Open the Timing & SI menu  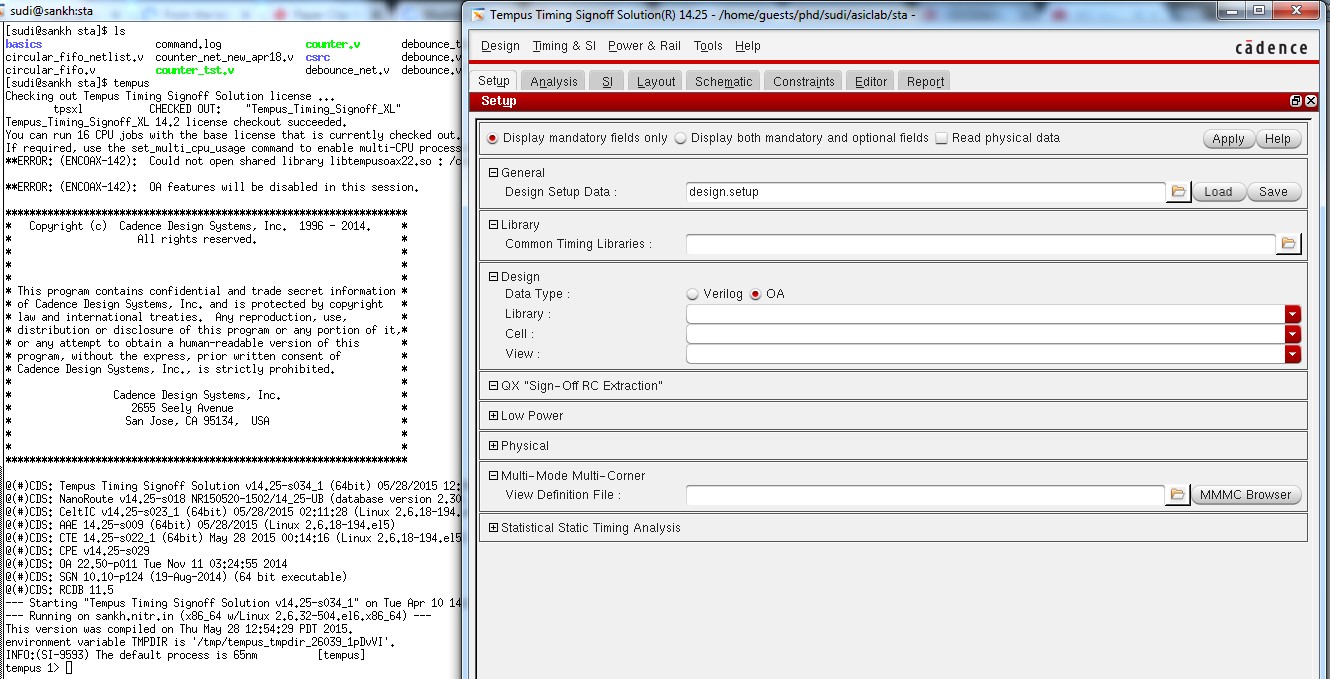(564, 46)
